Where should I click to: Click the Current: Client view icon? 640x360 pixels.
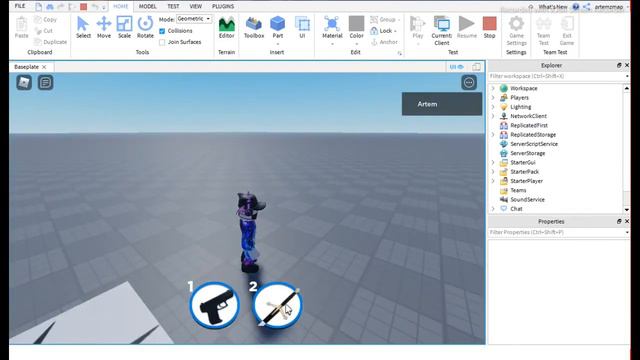tap(441, 30)
